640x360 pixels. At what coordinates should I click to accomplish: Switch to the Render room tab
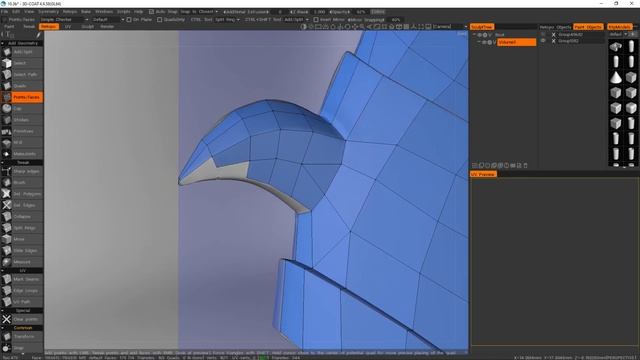pyautogui.click(x=107, y=27)
